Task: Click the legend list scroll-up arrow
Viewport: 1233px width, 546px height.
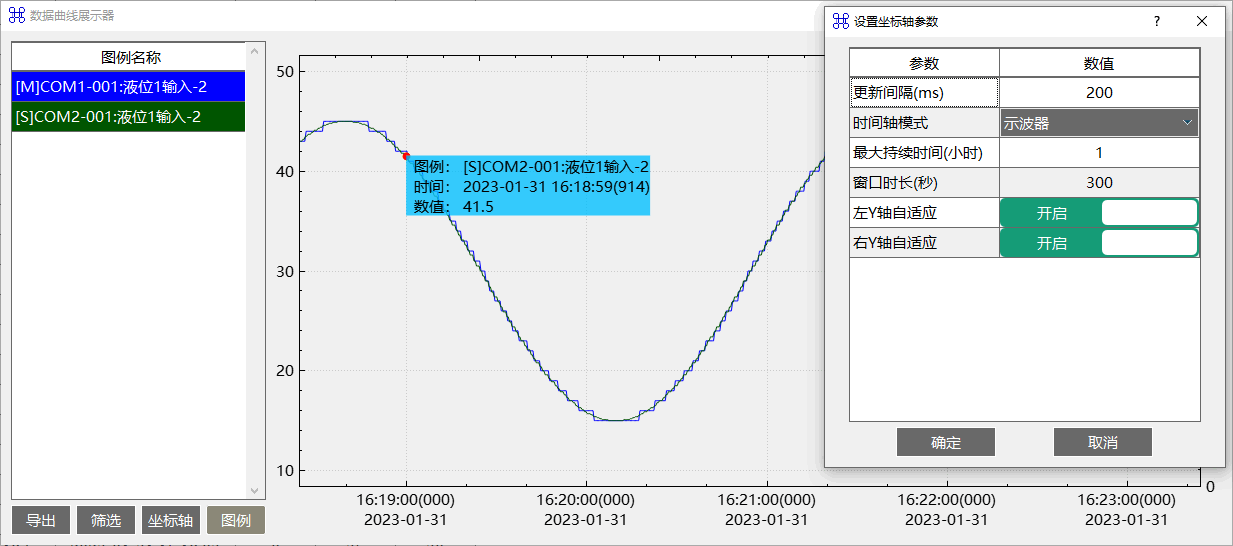Action: (254, 51)
